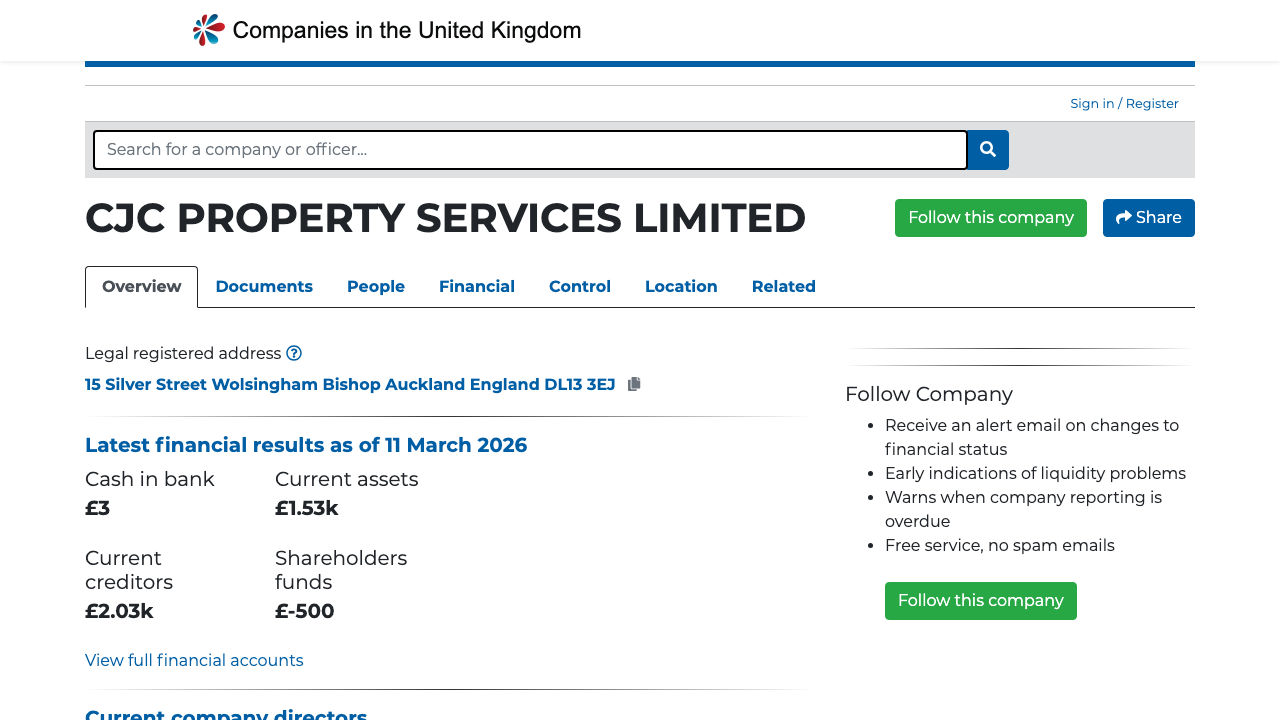Return to the Overview tab
This screenshot has width=1280, height=720.
[x=141, y=287]
